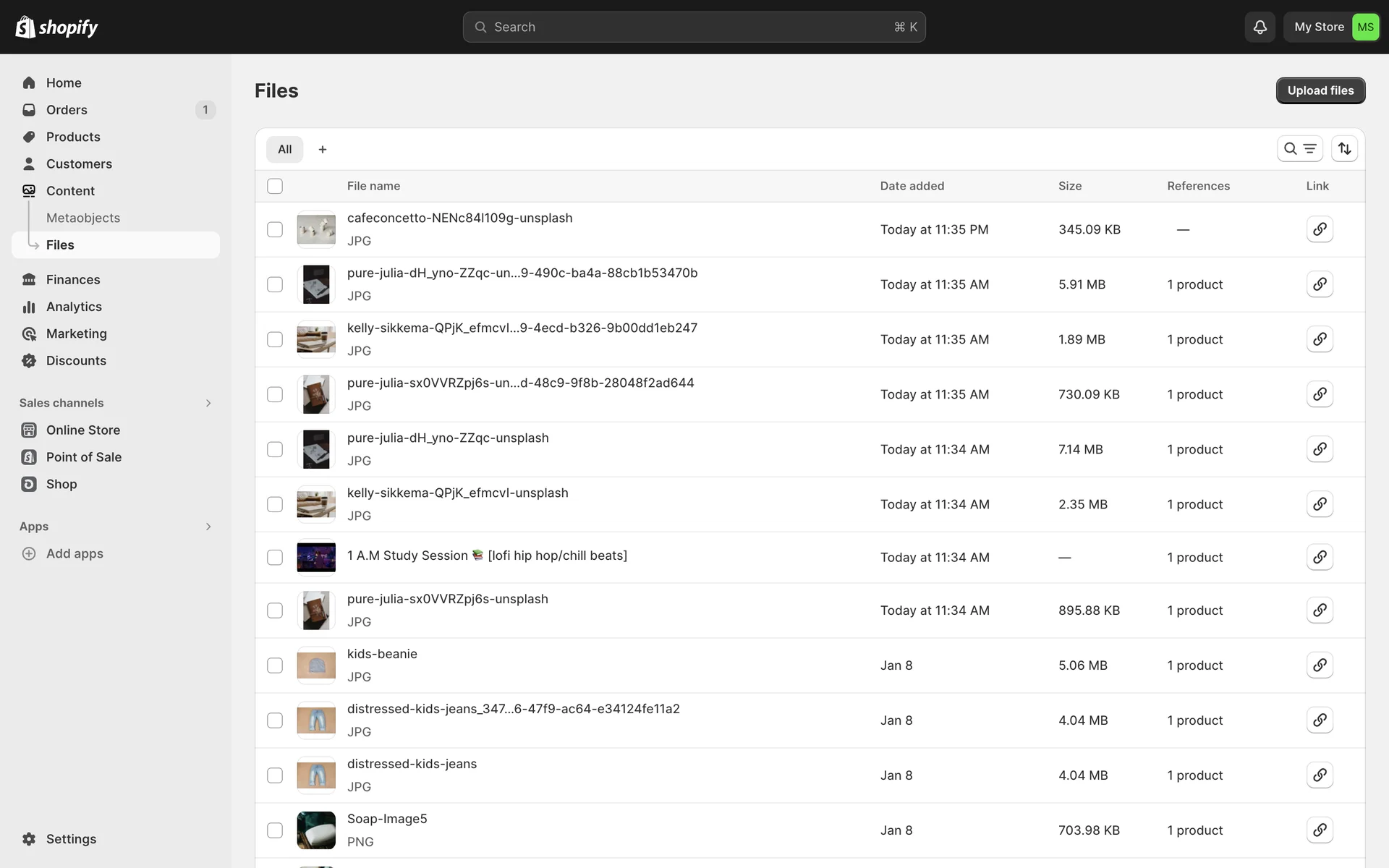
Task: Open Settings in sidebar
Action: (71, 839)
